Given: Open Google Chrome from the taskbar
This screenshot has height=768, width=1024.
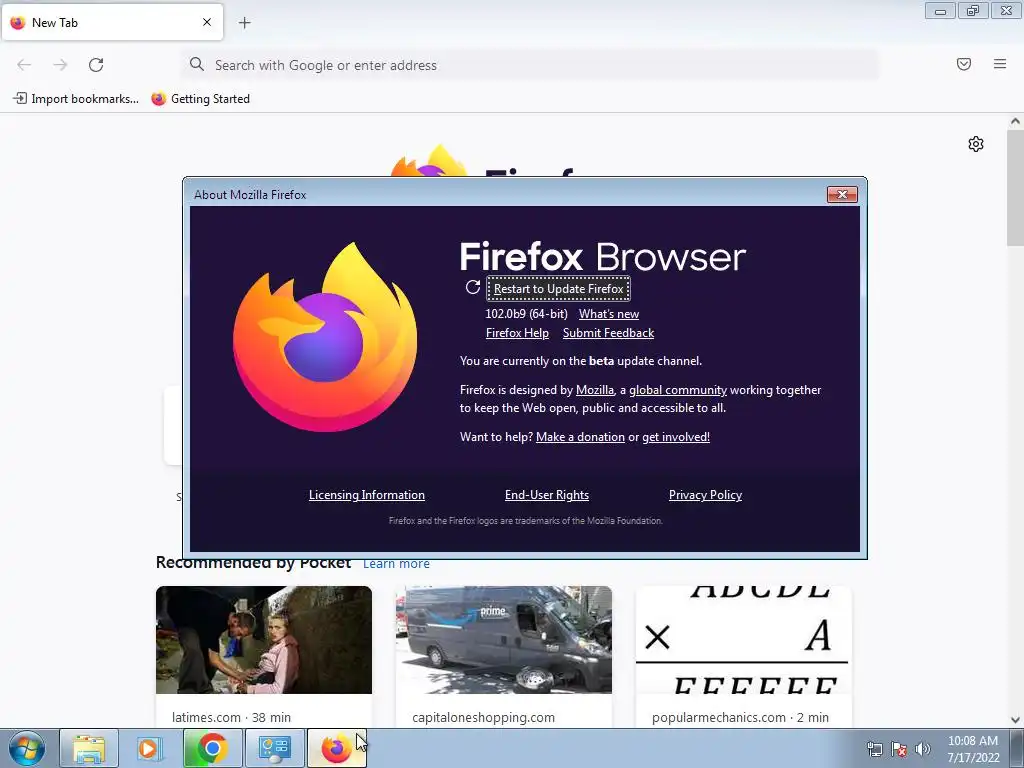Looking at the screenshot, I should 212,748.
